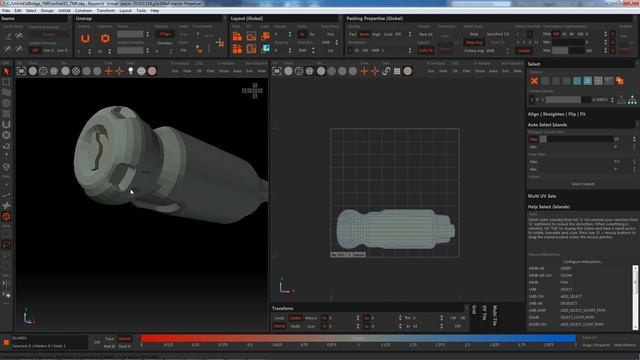
Task: Click the link rotate icon in UV viewport toolbar
Action: 386,71
